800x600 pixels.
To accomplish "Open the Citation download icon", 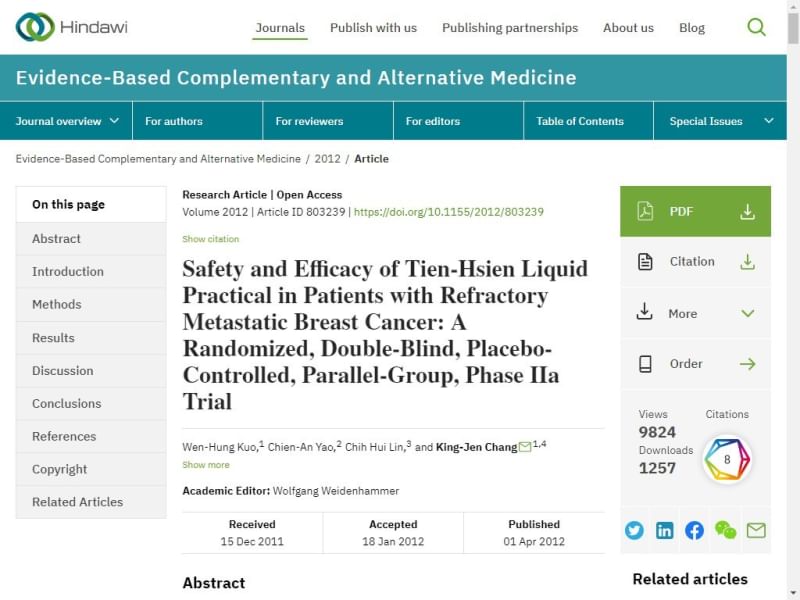I will (x=747, y=262).
